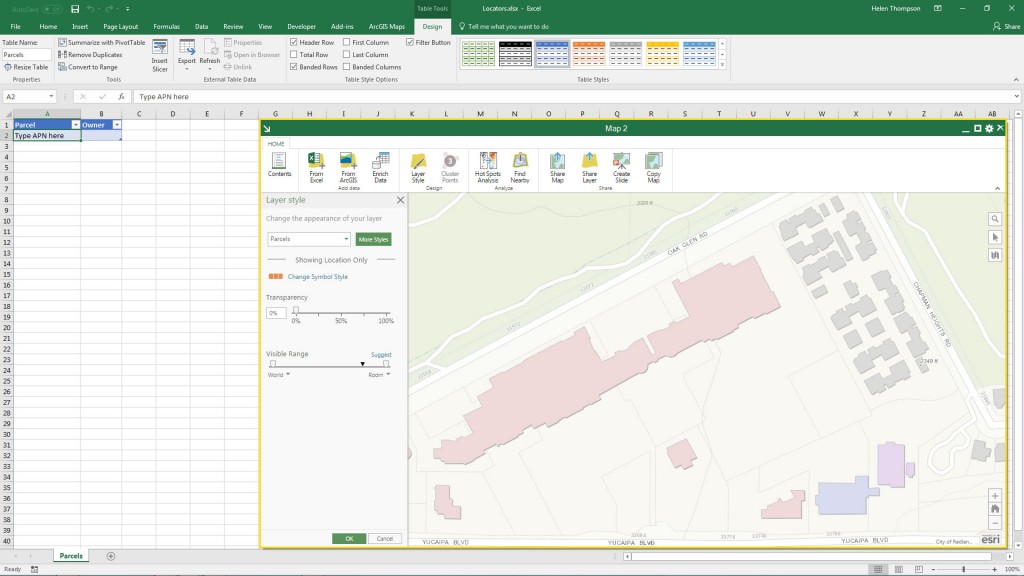Uncheck the Header Row option
Screen dimensions: 1024x576
point(294,42)
